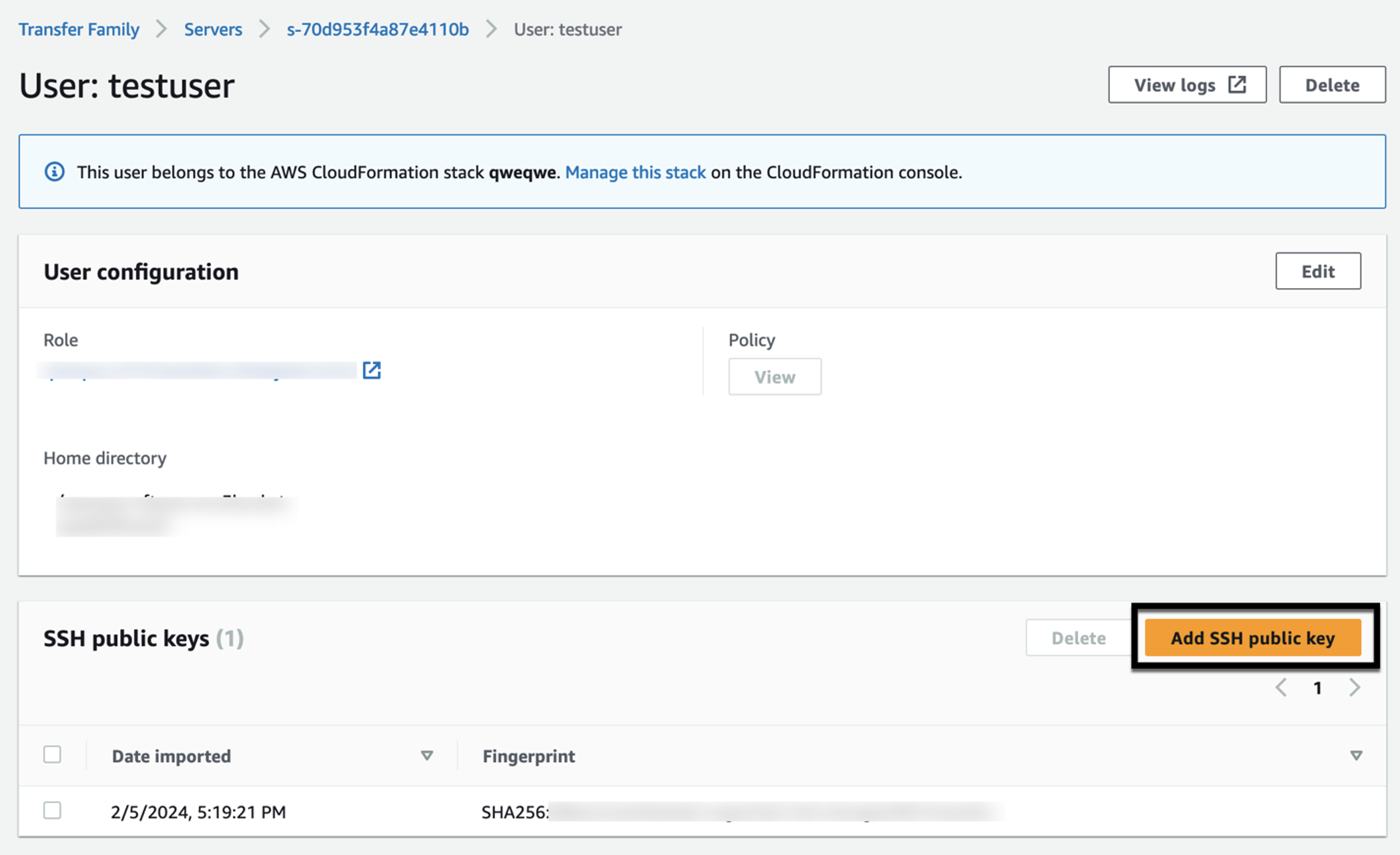1400x855 pixels.
Task: Click the info icon in the CloudFormation banner
Action: pos(55,171)
